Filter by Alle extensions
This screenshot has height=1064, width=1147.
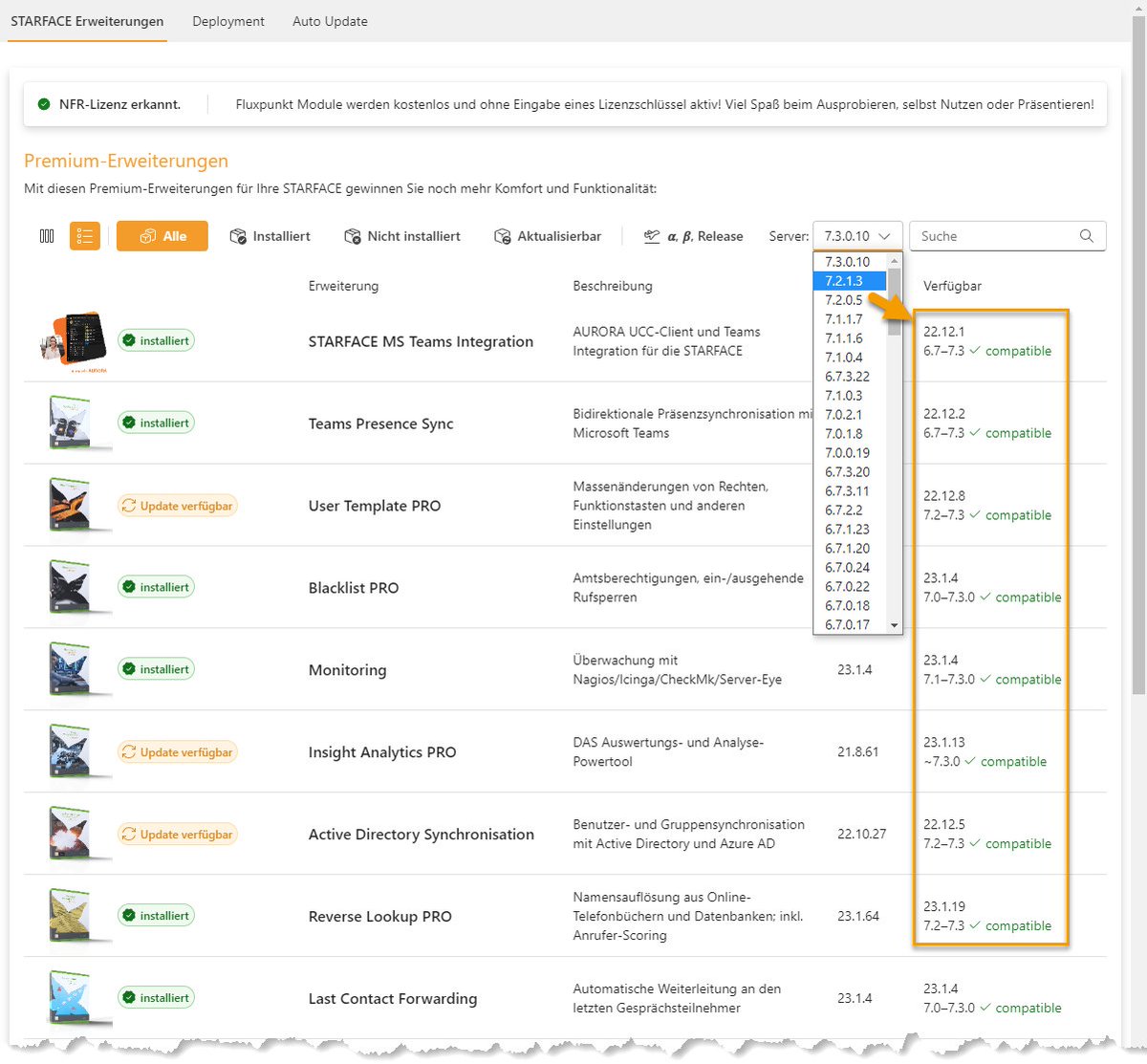pyautogui.click(x=162, y=236)
